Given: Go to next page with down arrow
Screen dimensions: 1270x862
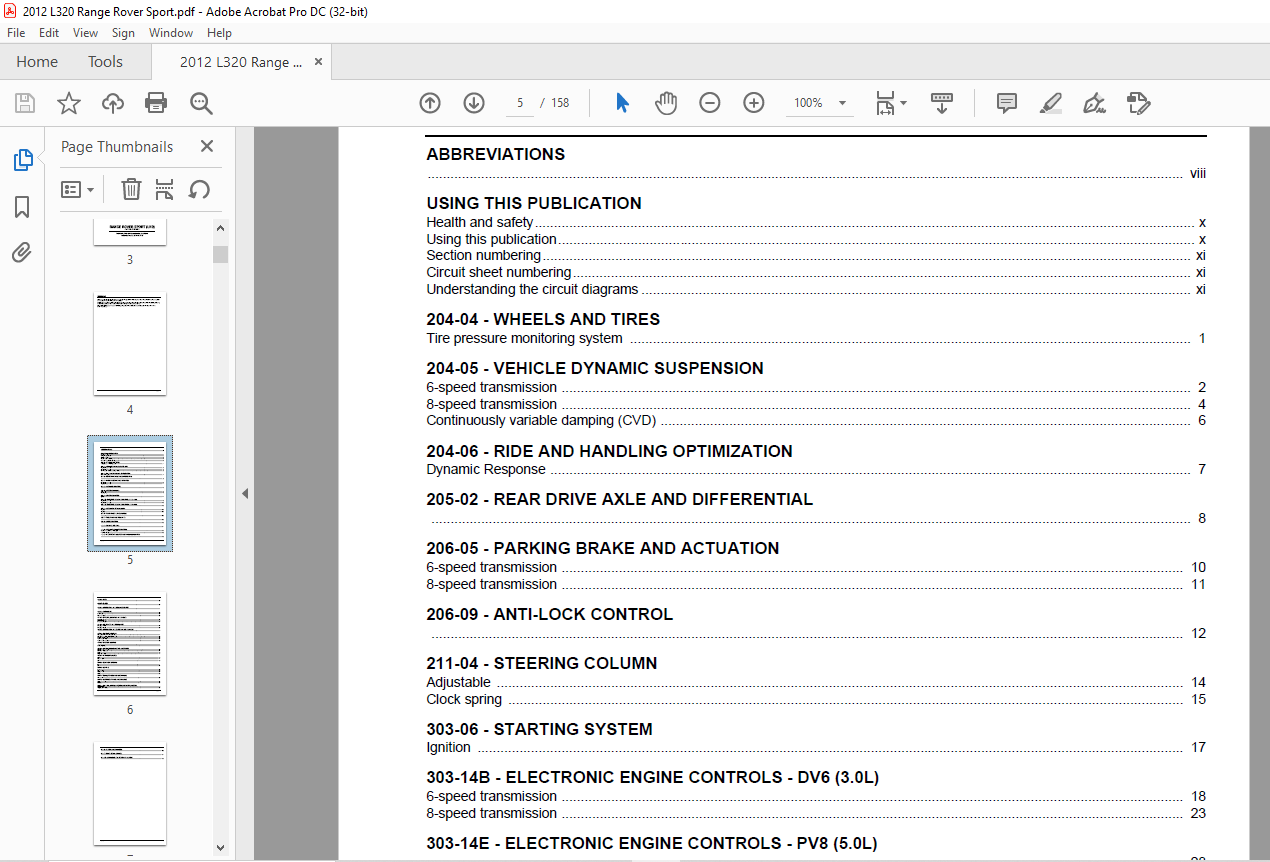Looking at the screenshot, I should [x=474, y=103].
